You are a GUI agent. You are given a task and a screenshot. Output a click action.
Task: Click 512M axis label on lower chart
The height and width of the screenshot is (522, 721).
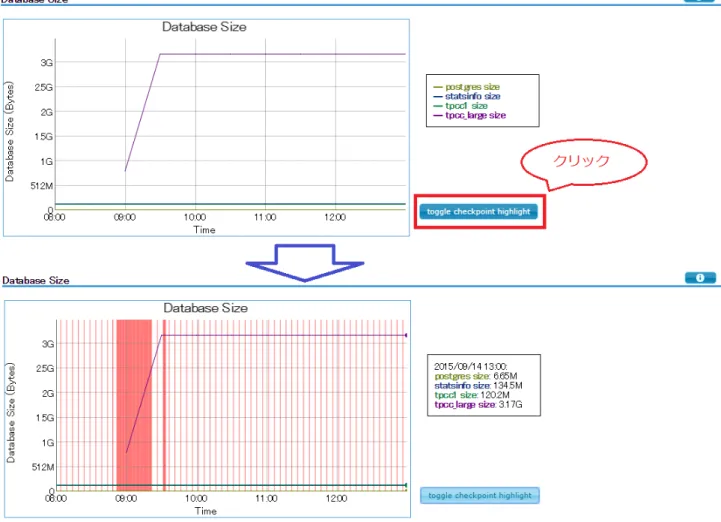43,467
